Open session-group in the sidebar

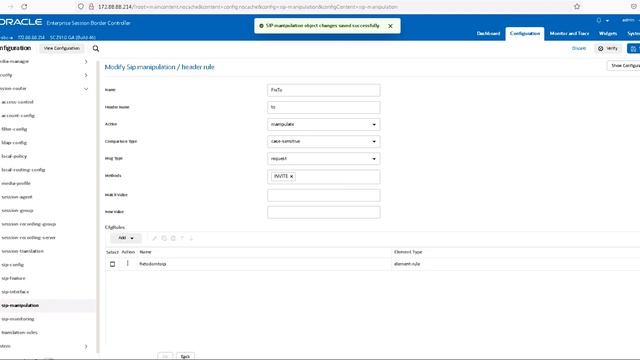click(18, 211)
